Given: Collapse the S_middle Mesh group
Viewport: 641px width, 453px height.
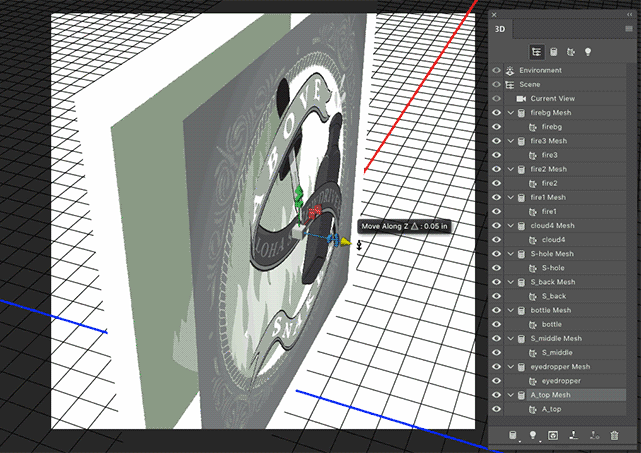Looking at the screenshot, I should coord(511,339).
